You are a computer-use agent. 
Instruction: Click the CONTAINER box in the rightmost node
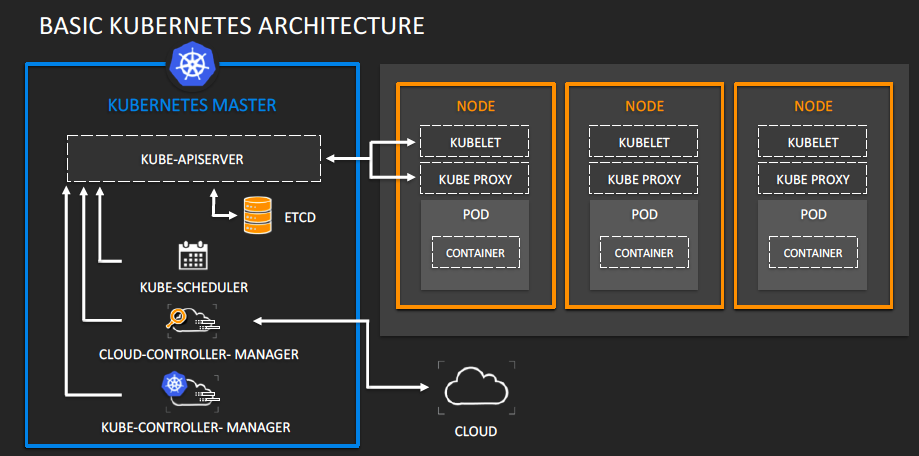tap(813, 253)
